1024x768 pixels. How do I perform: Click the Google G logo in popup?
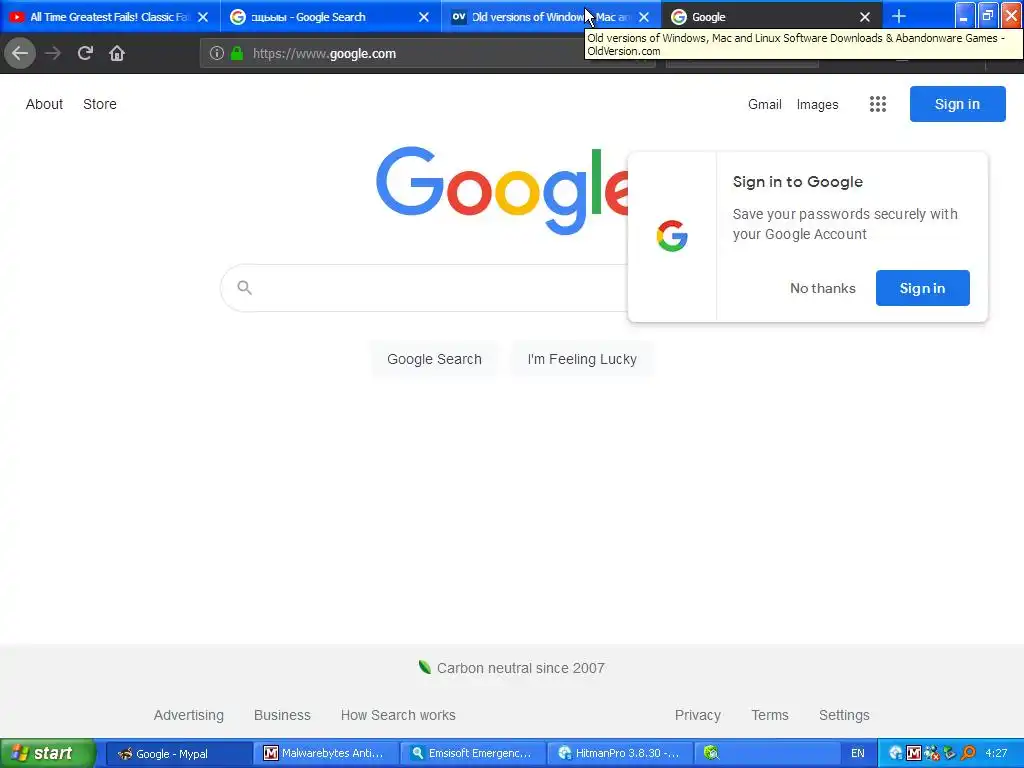pyautogui.click(x=672, y=236)
